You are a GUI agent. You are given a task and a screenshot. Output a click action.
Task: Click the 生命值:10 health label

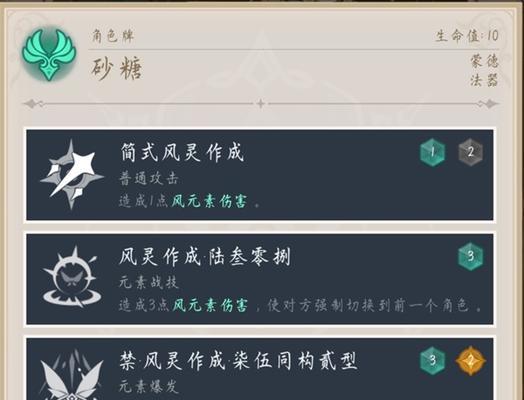(x=467, y=35)
